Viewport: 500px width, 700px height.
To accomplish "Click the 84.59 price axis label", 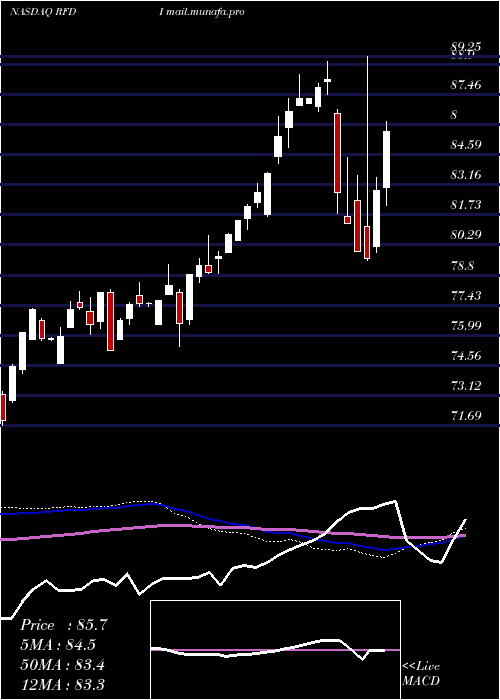I will click(x=466, y=145).
